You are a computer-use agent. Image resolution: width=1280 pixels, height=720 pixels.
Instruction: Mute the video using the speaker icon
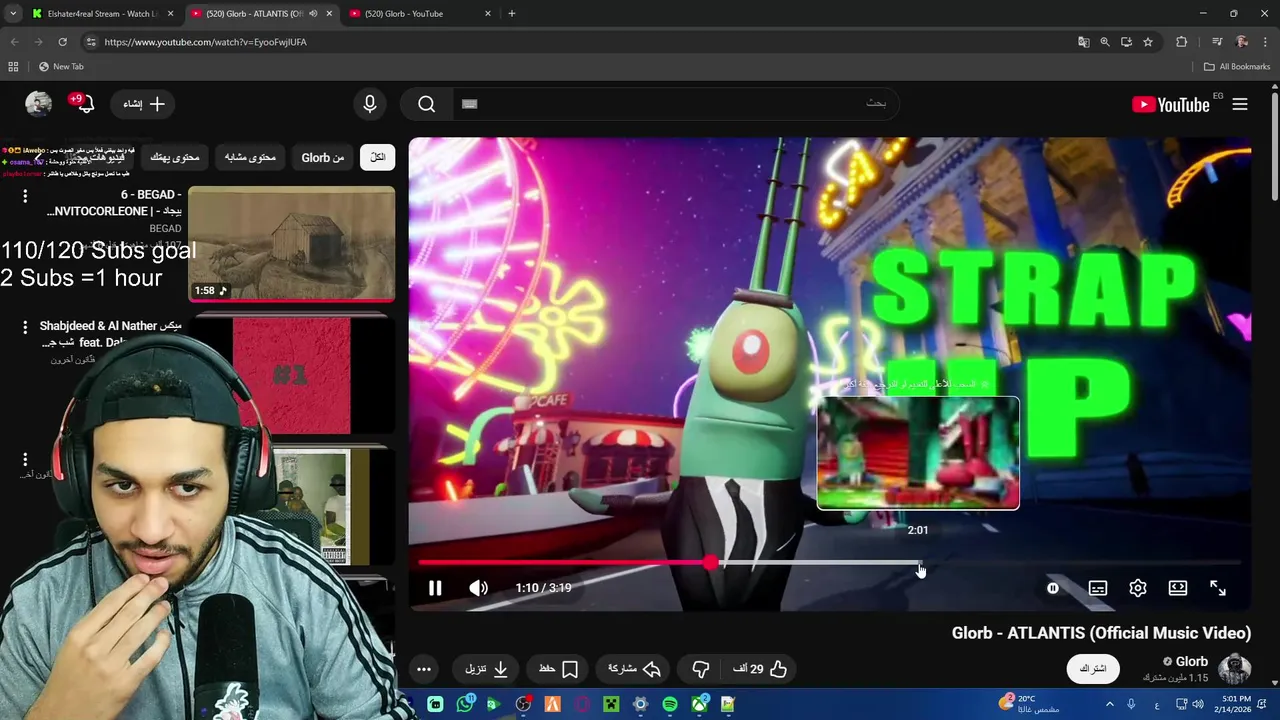pos(479,588)
